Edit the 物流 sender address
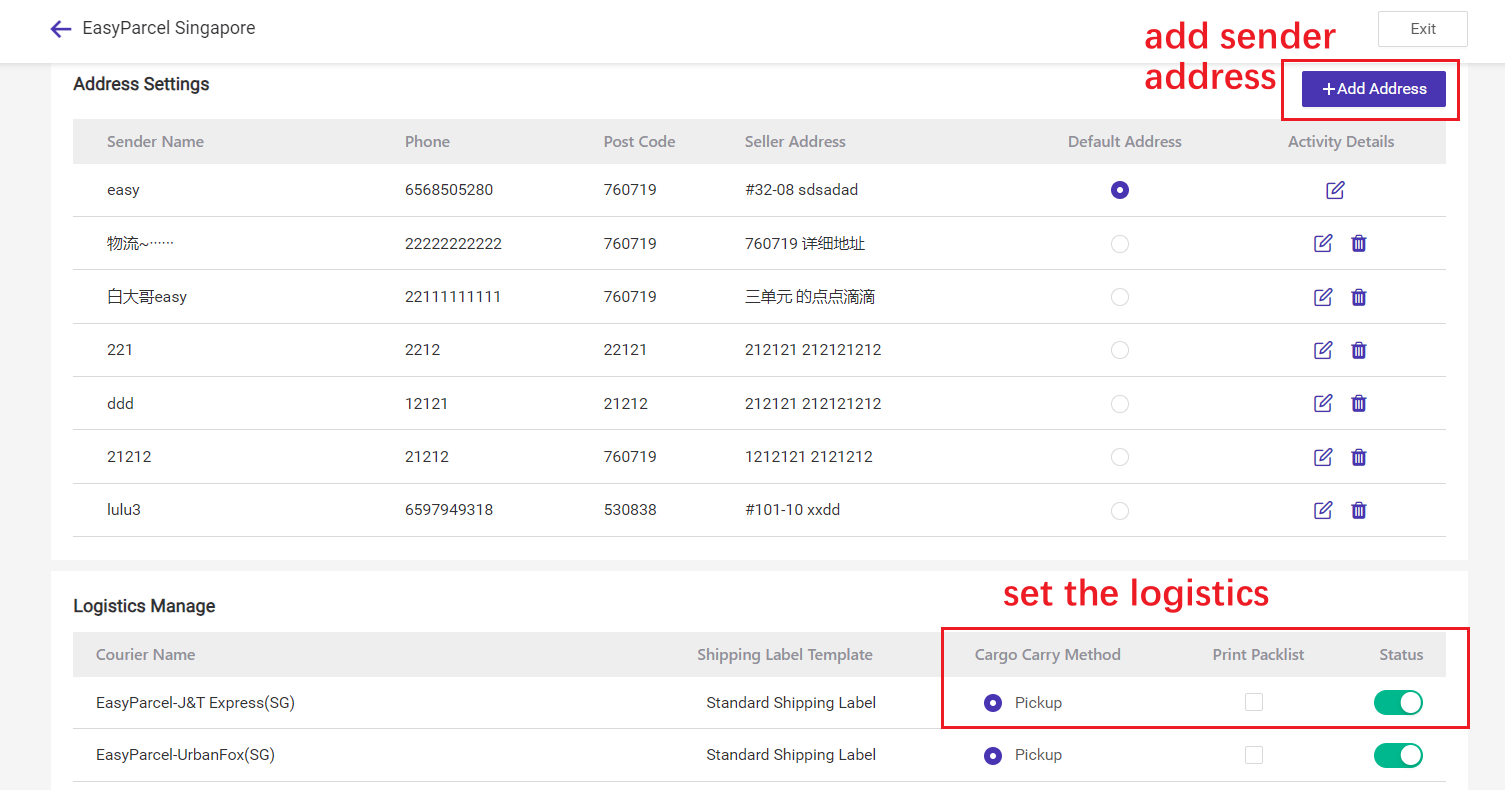The image size is (1505, 790). point(1323,243)
